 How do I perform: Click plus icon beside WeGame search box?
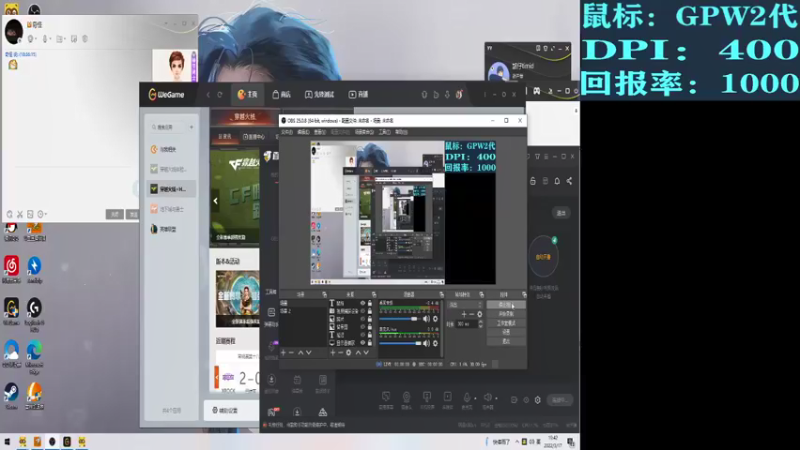pyautogui.click(x=191, y=127)
